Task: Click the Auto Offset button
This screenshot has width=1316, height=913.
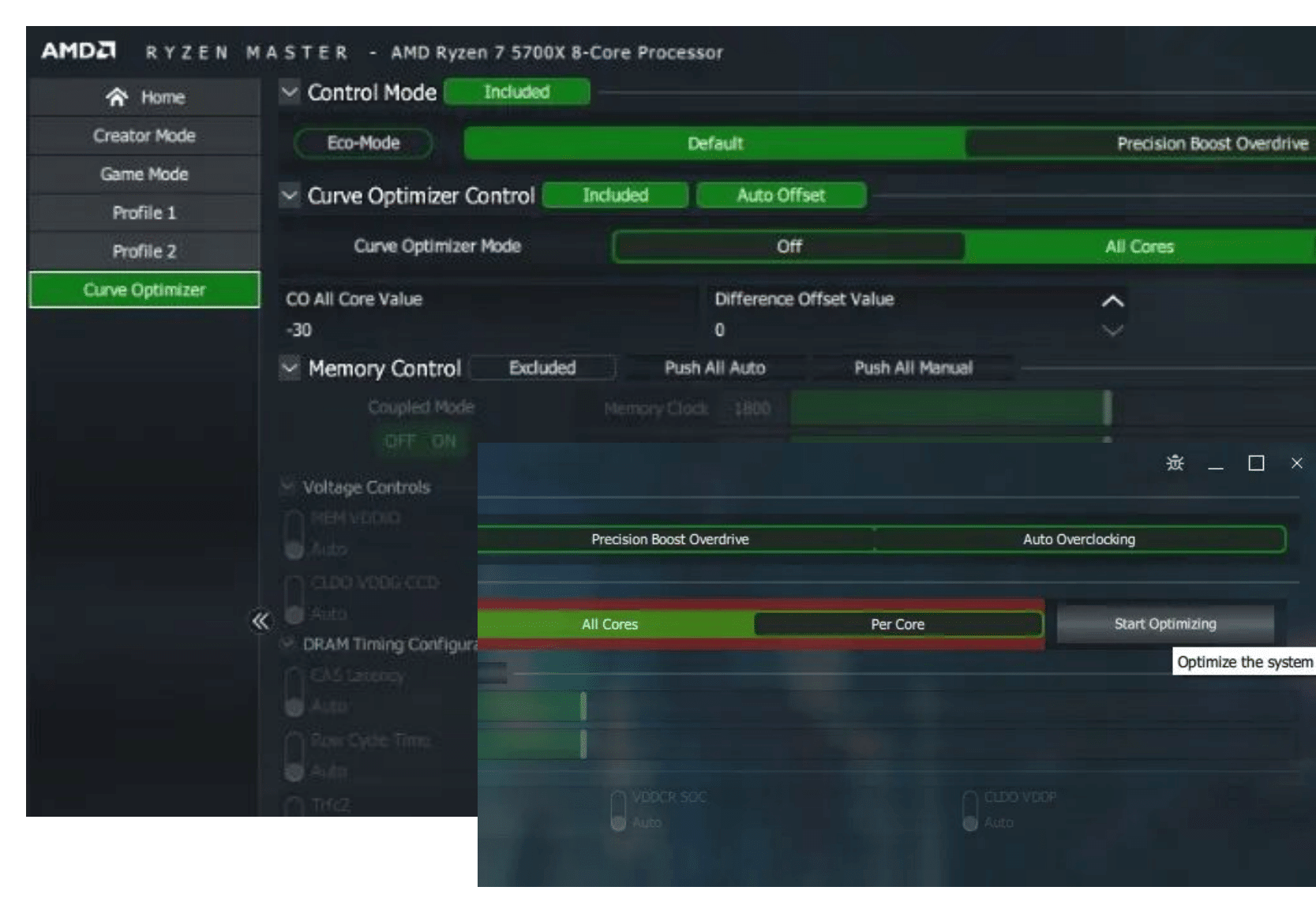Action: (x=781, y=195)
